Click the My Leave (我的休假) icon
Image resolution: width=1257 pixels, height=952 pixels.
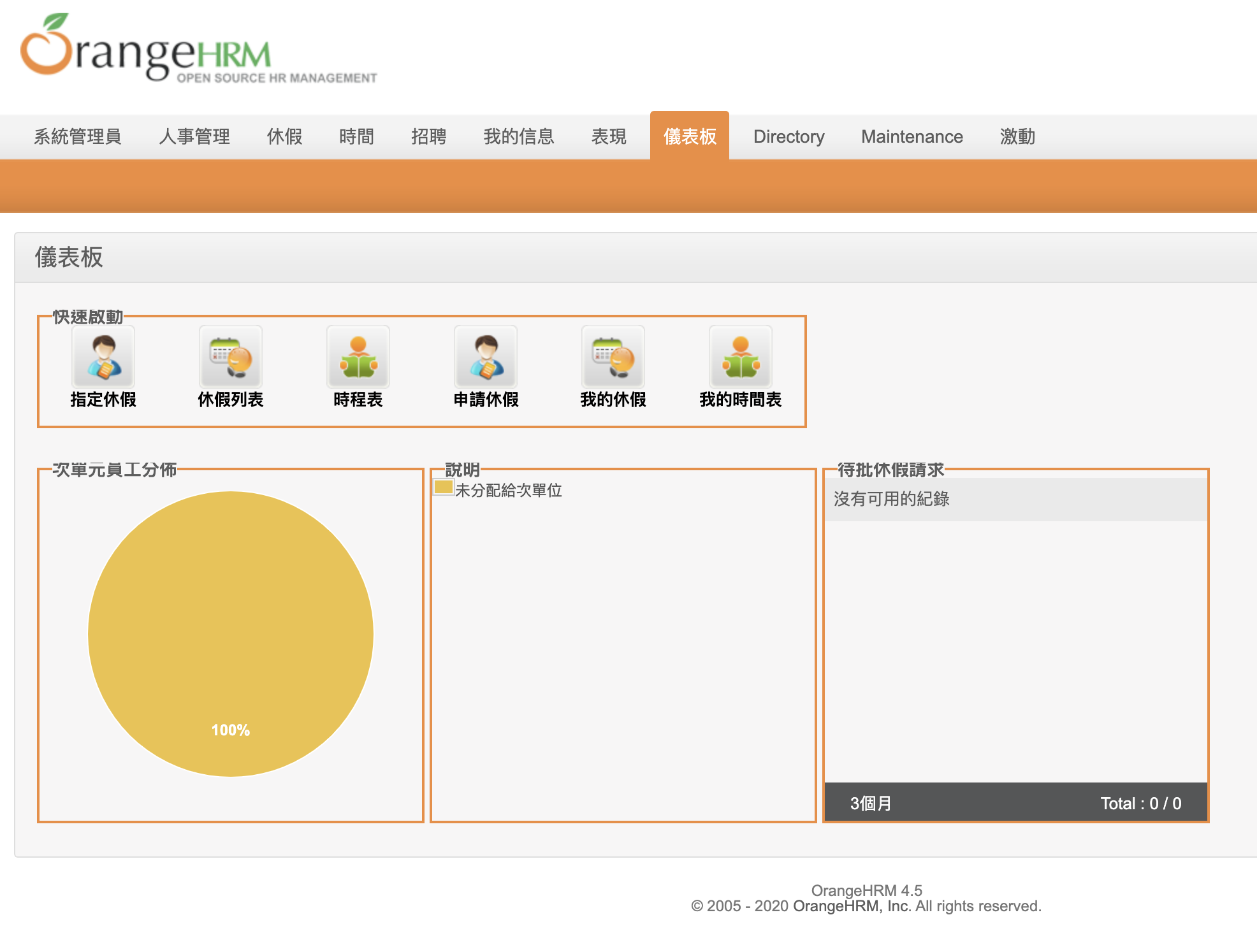pyautogui.click(x=613, y=357)
